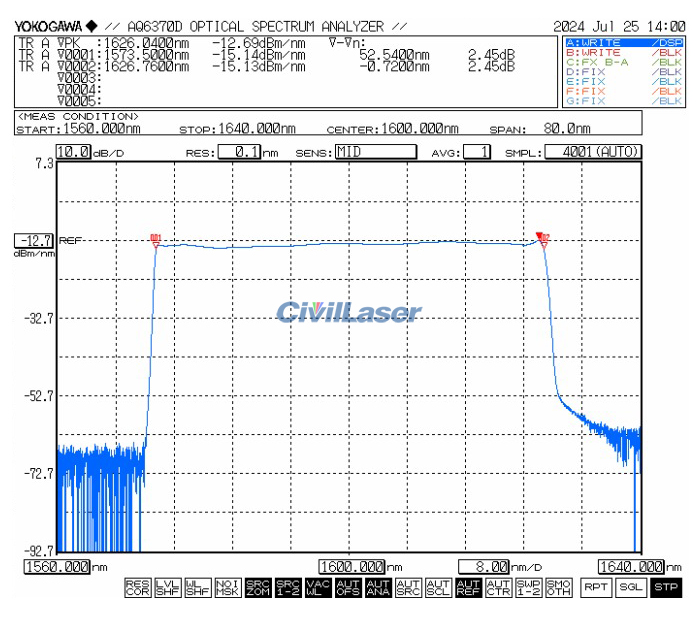Toggle the WL SHF indicator
699x623 pixels.
tap(197, 587)
